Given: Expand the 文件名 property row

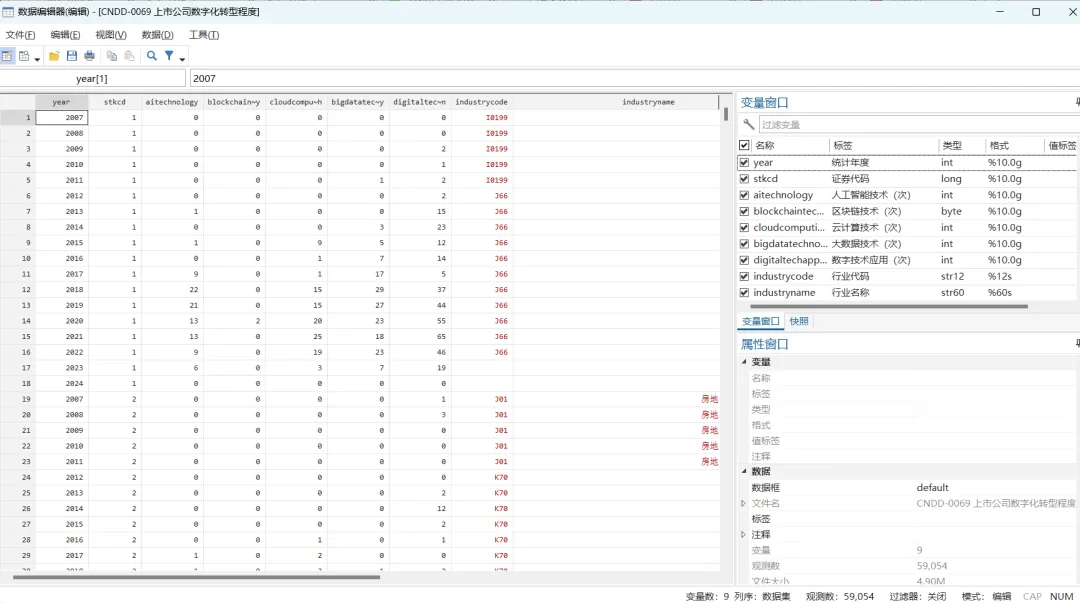Looking at the screenshot, I should tap(743, 504).
